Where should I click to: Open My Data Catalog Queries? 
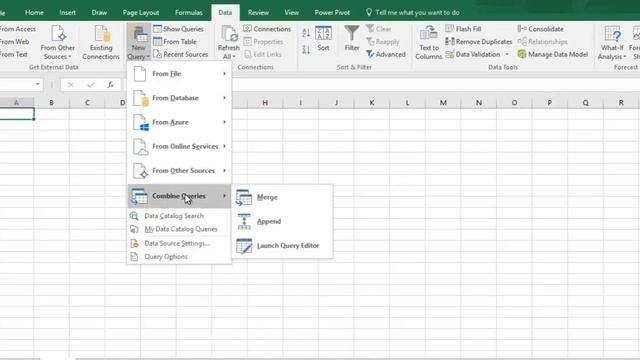(x=179, y=229)
